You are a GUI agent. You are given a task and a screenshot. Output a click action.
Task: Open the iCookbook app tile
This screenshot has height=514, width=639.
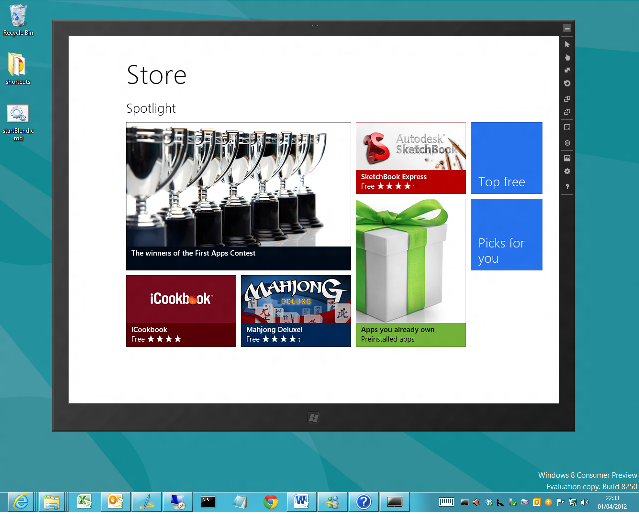coord(181,311)
